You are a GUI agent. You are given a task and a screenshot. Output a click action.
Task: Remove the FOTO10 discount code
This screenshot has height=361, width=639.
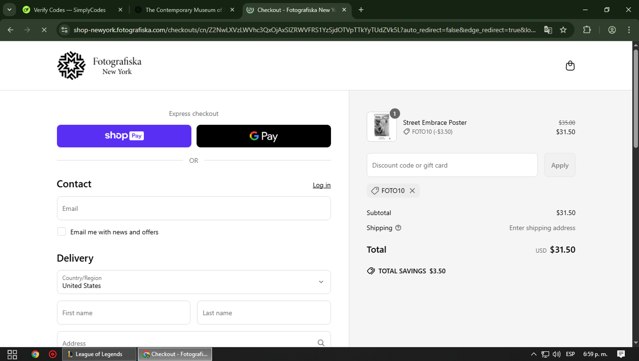pos(412,191)
